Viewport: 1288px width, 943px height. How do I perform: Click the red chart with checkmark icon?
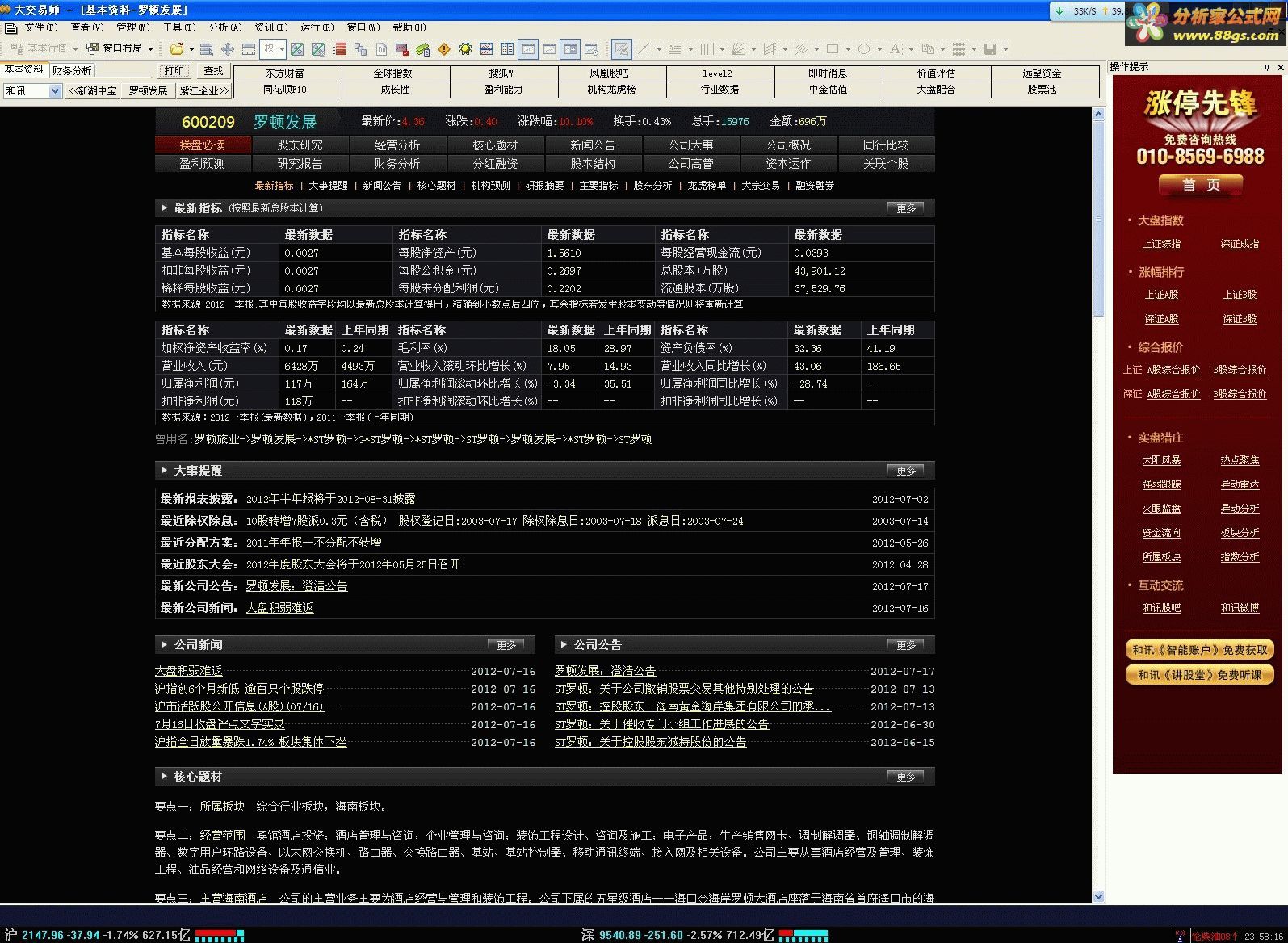[401, 49]
